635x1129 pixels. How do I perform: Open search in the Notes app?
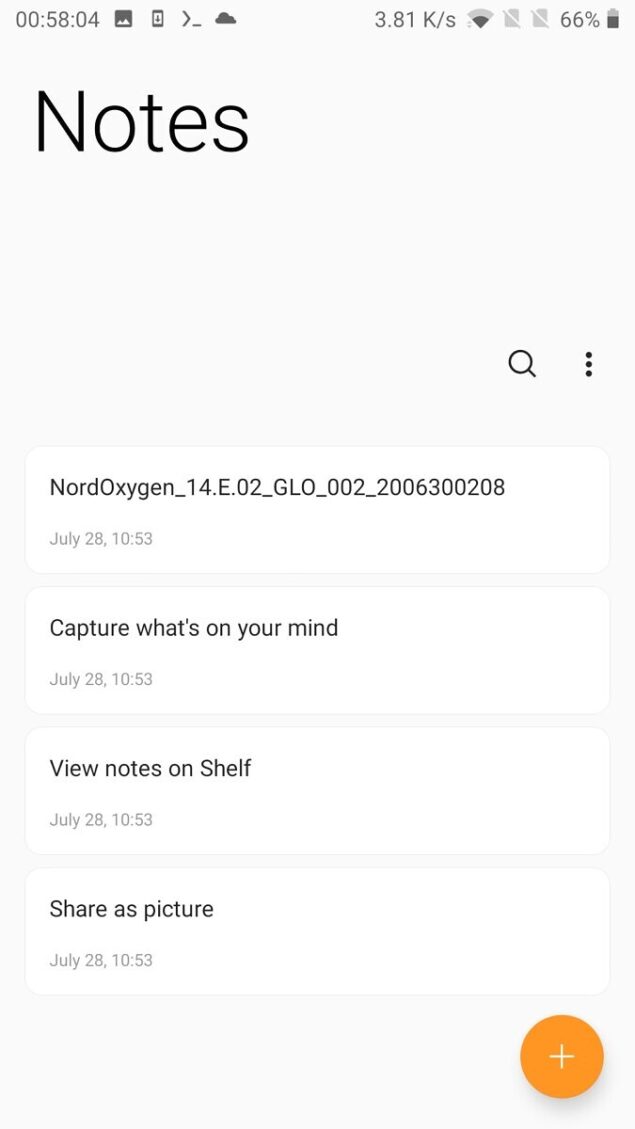point(522,364)
